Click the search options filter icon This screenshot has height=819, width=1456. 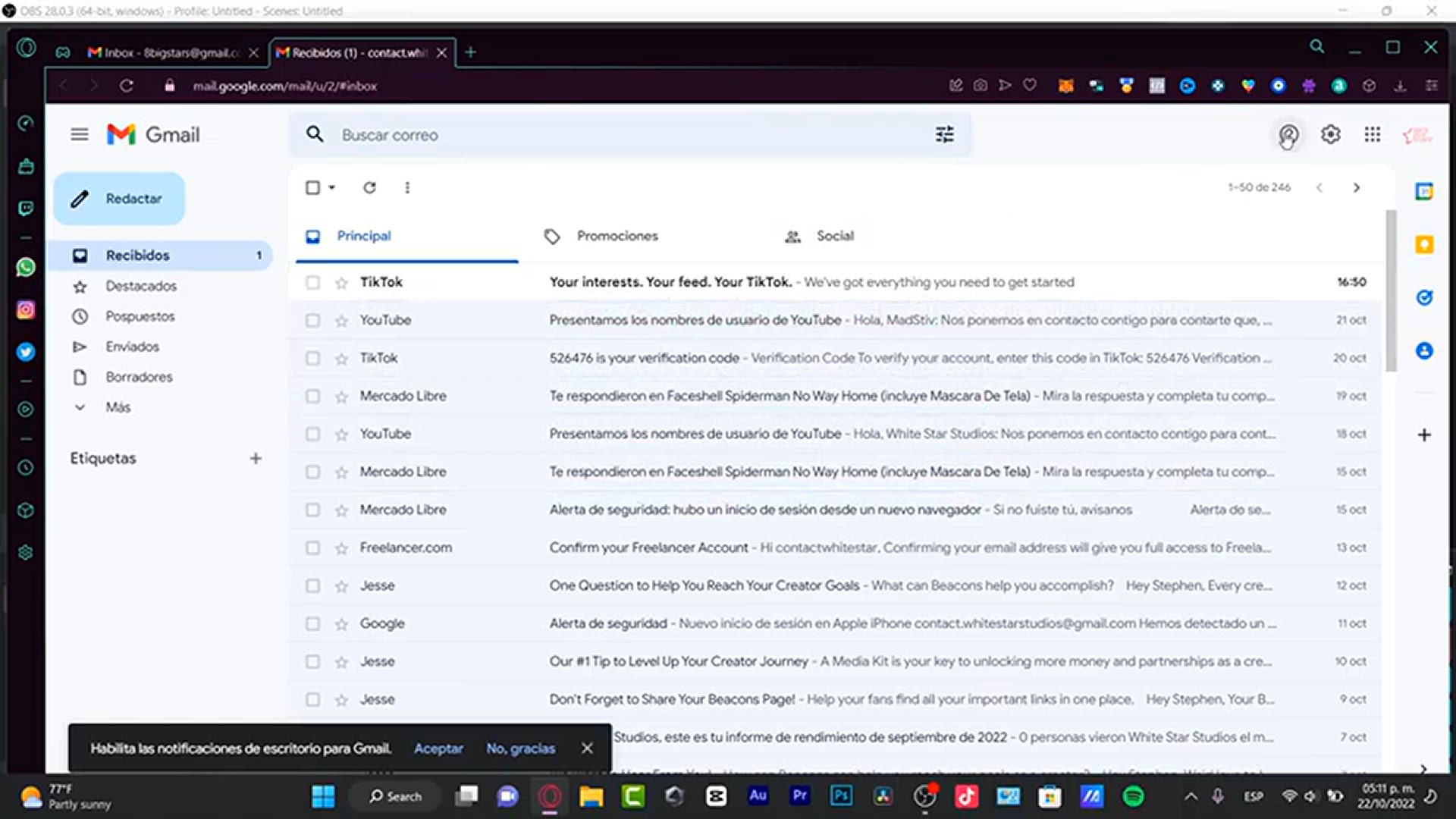(944, 135)
